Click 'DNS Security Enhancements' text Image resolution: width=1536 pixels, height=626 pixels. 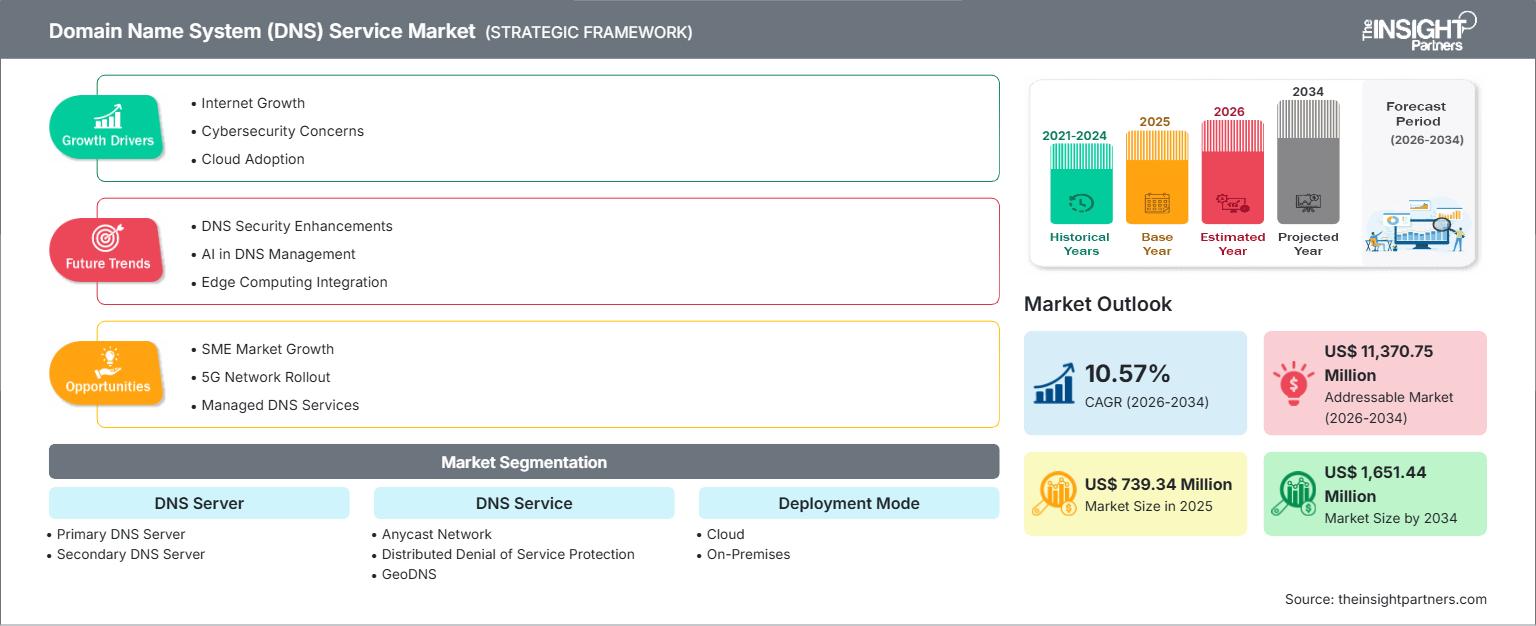pos(297,226)
